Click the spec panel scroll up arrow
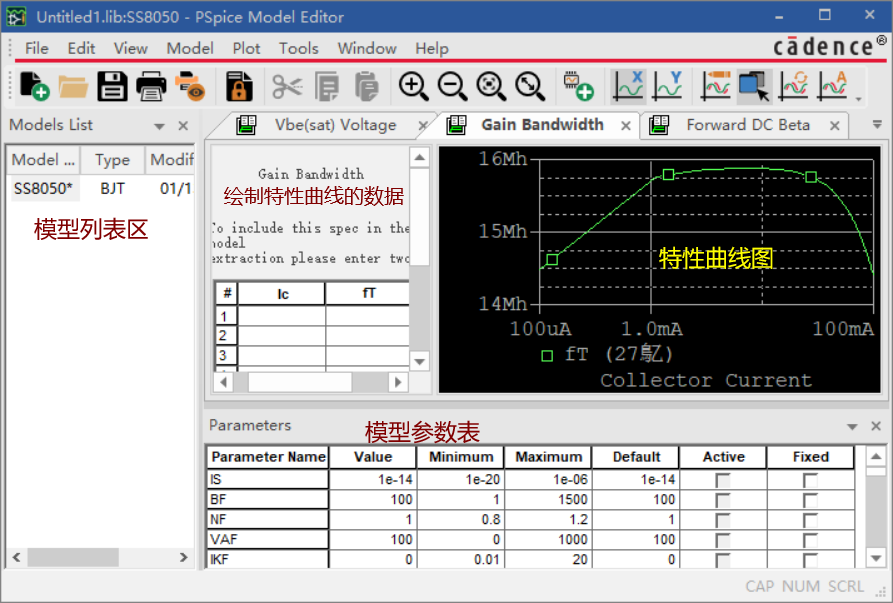Image resolution: width=893 pixels, height=603 pixels. [420, 157]
